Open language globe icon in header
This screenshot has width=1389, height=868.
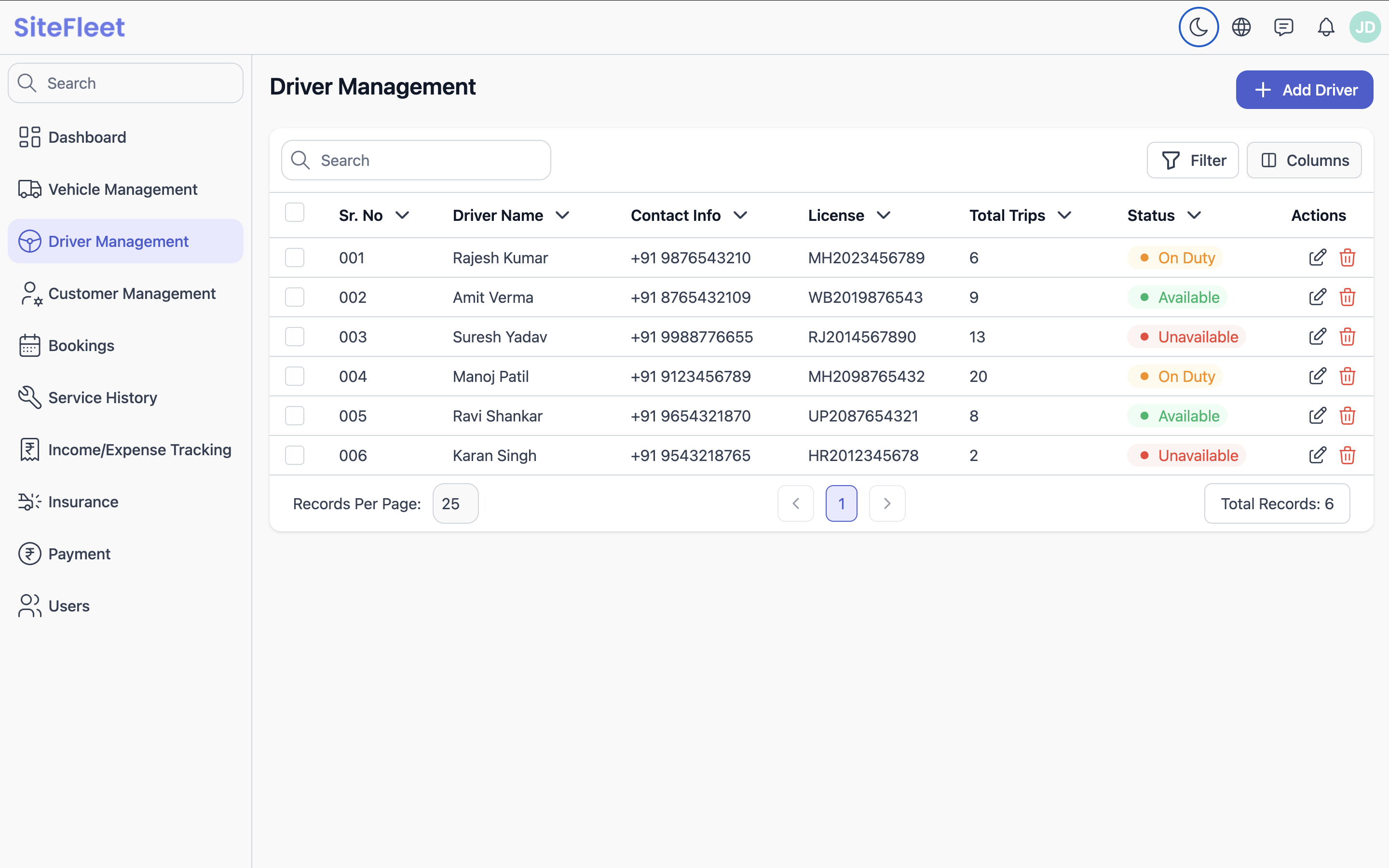1241,27
